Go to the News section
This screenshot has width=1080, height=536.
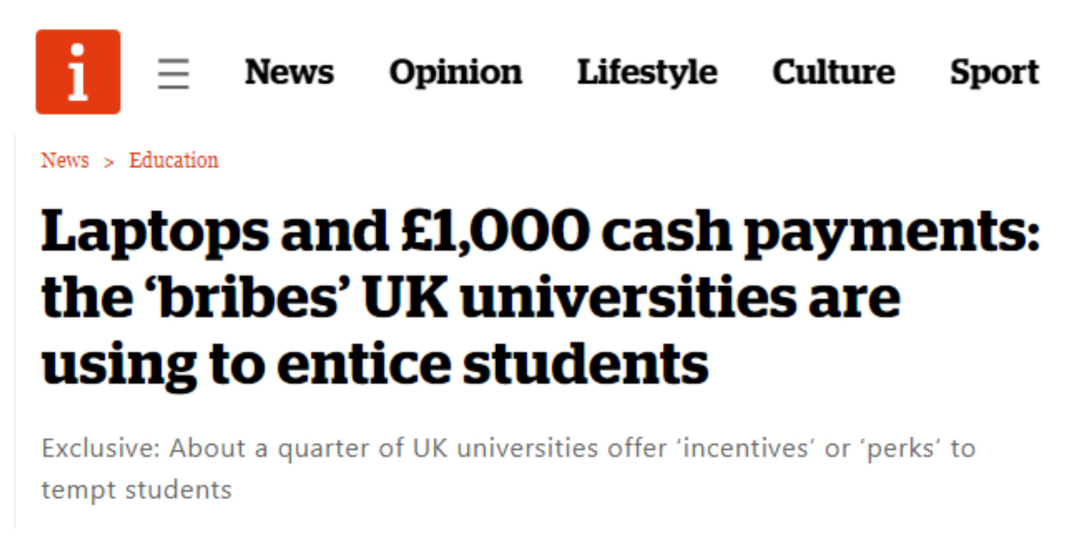click(x=289, y=72)
